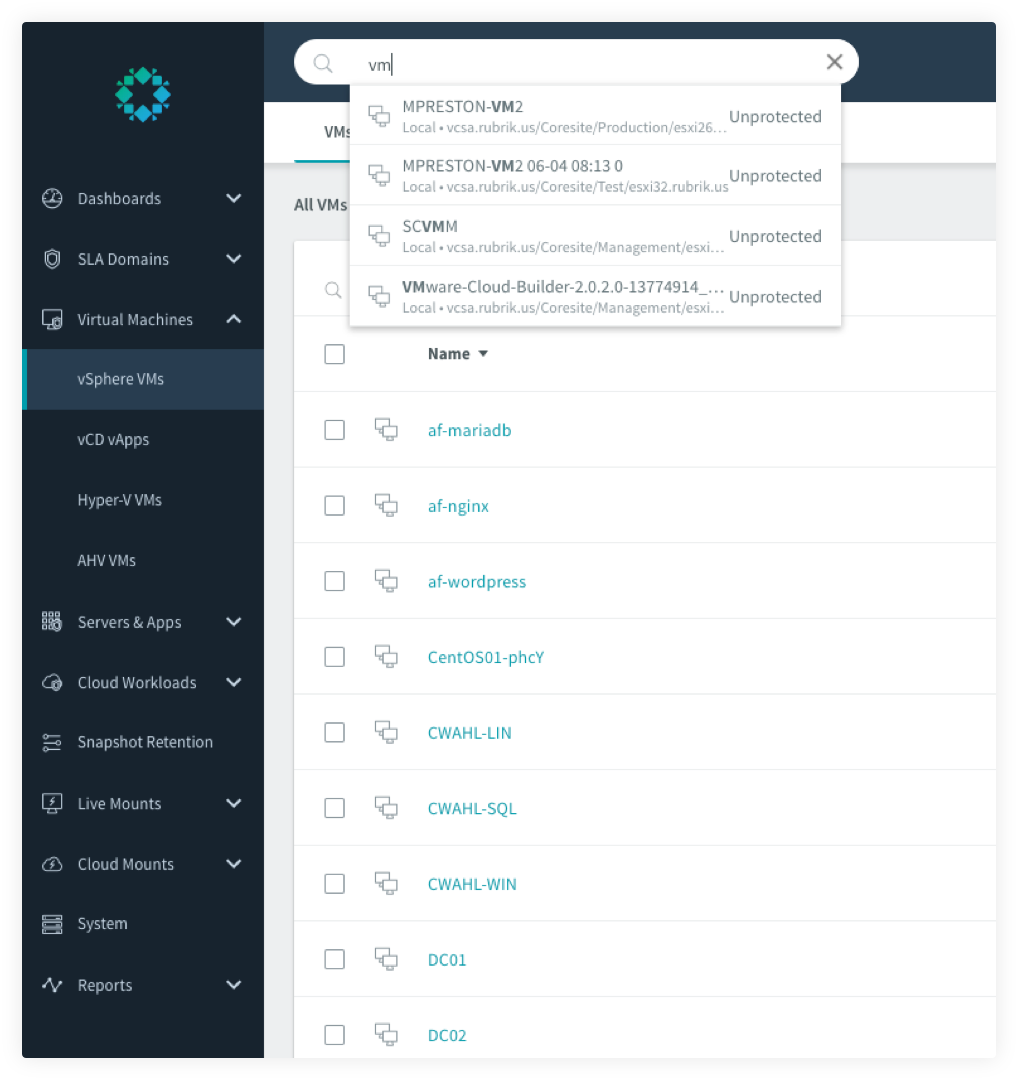Click the VM icon next to DC01
Image resolution: width=1018 pixels, height=1080 pixels.
pyautogui.click(x=386, y=959)
